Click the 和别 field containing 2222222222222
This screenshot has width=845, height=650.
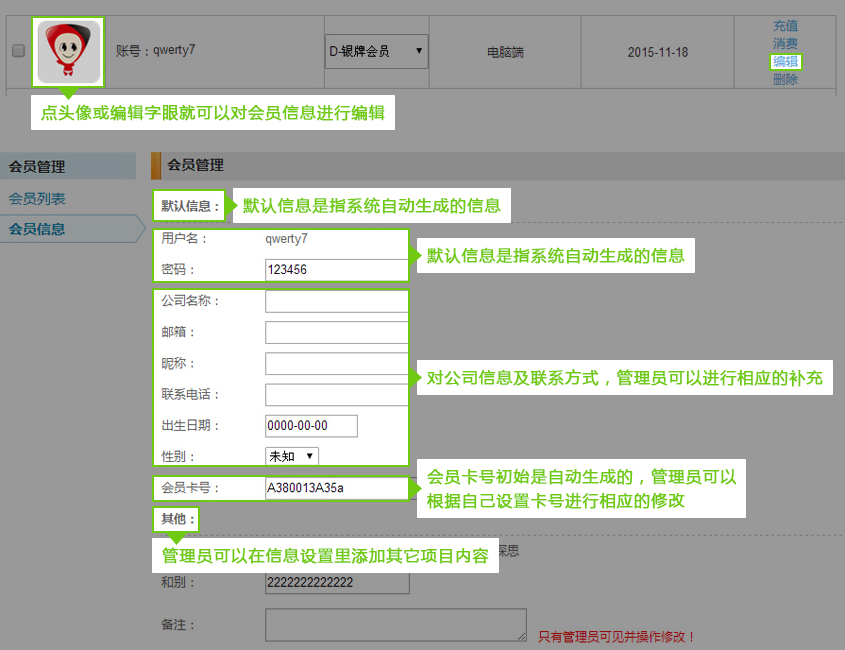(337, 583)
